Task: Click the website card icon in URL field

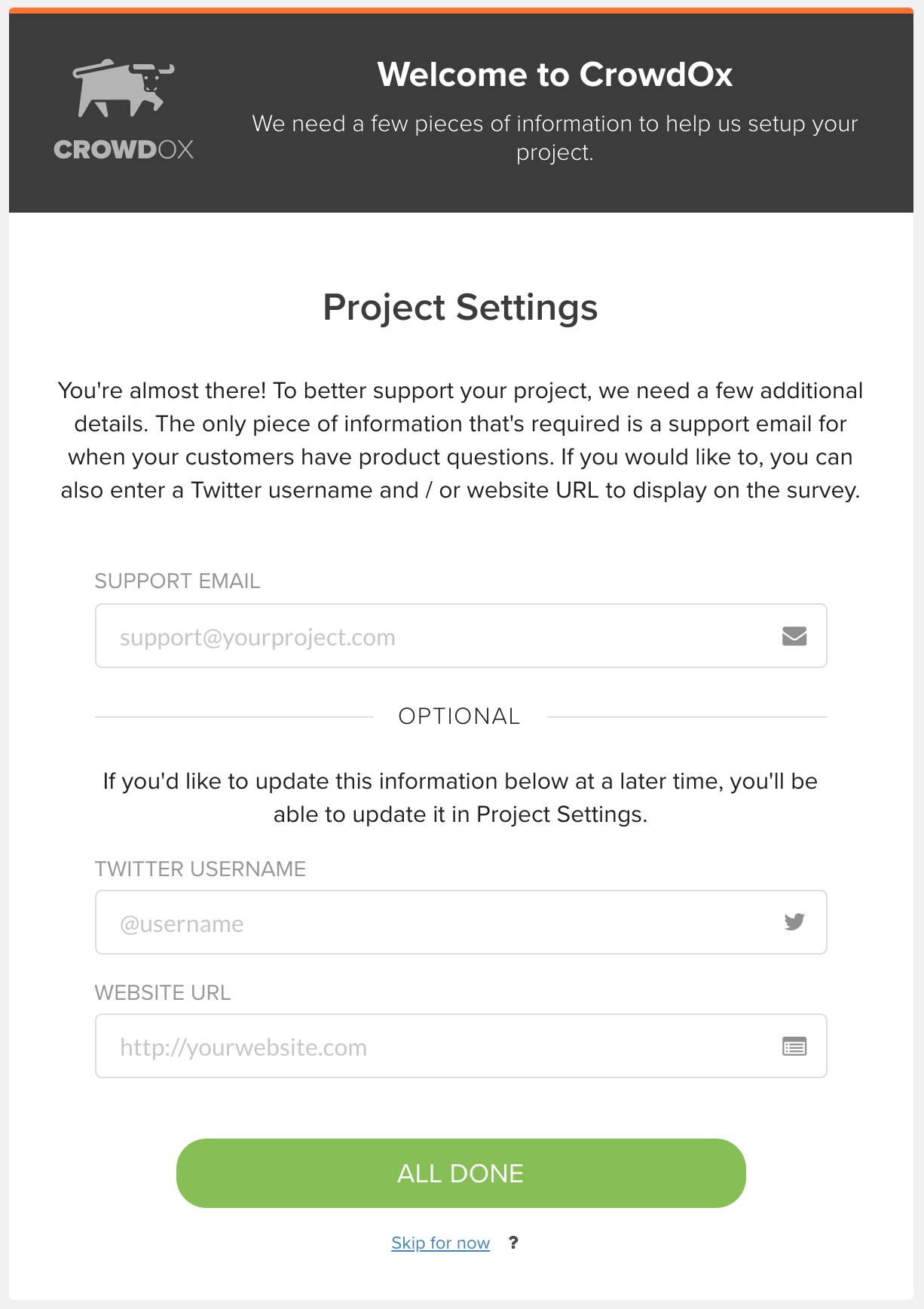Action: click(x=794, y=1047)
